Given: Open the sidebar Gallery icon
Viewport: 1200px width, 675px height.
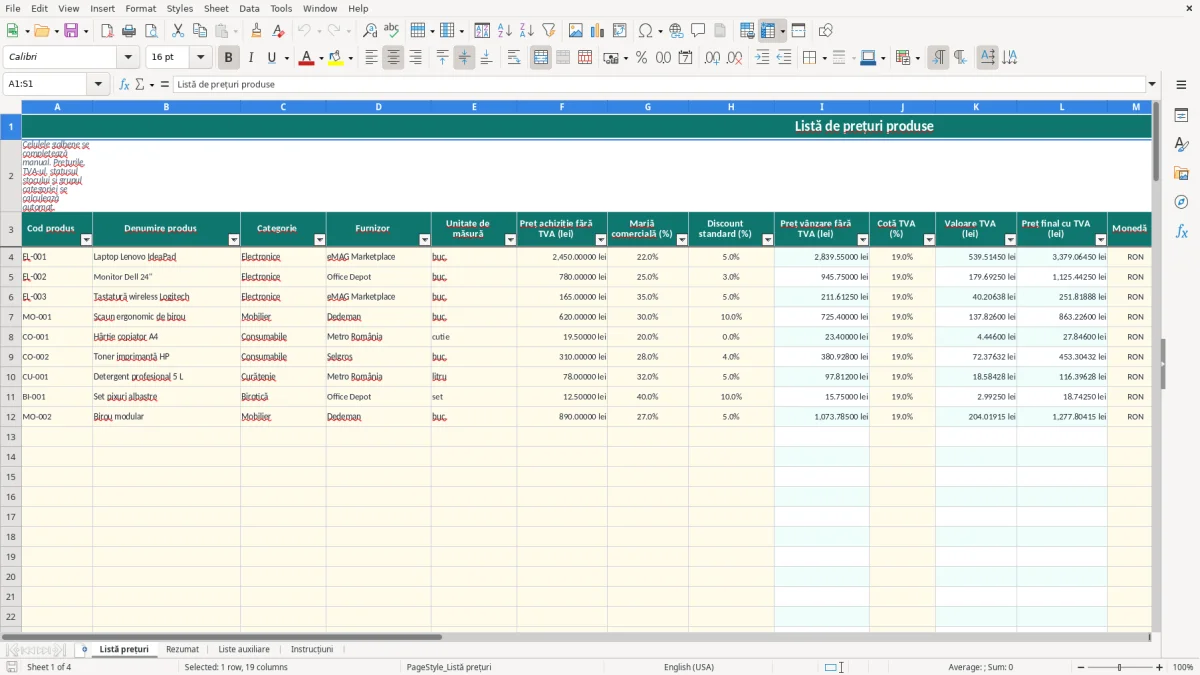Looking at the screenshot, I should pos(1181,174).
